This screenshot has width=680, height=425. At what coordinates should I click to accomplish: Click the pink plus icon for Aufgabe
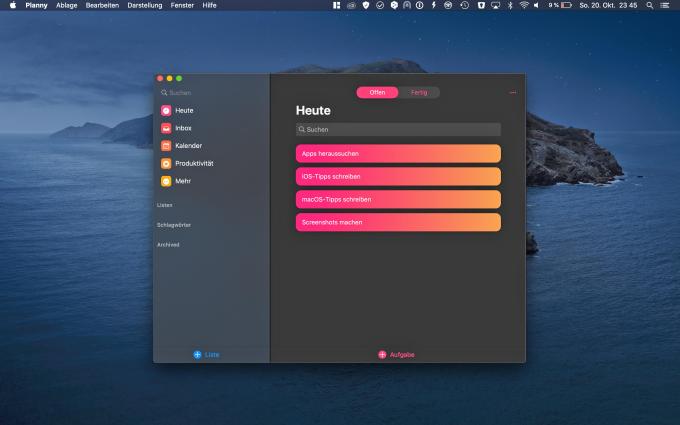pyautogui.click(x=382, y=355)
